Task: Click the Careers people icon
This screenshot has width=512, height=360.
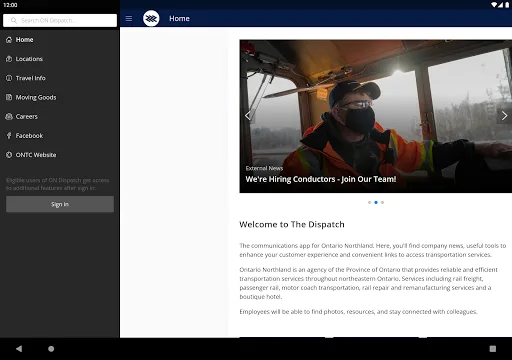Action: click(x=9, y=116)
